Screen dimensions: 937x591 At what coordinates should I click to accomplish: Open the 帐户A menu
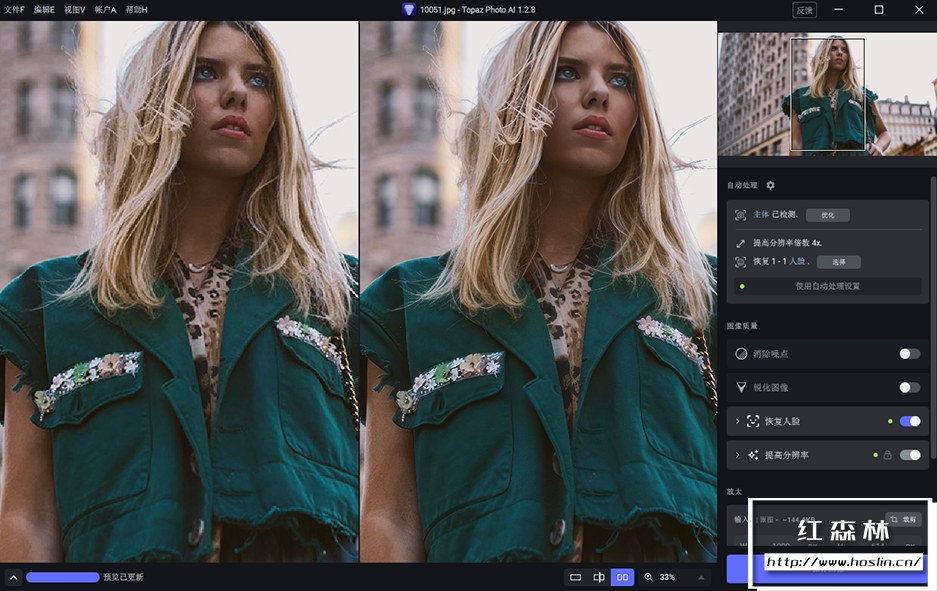click(105, 10)
